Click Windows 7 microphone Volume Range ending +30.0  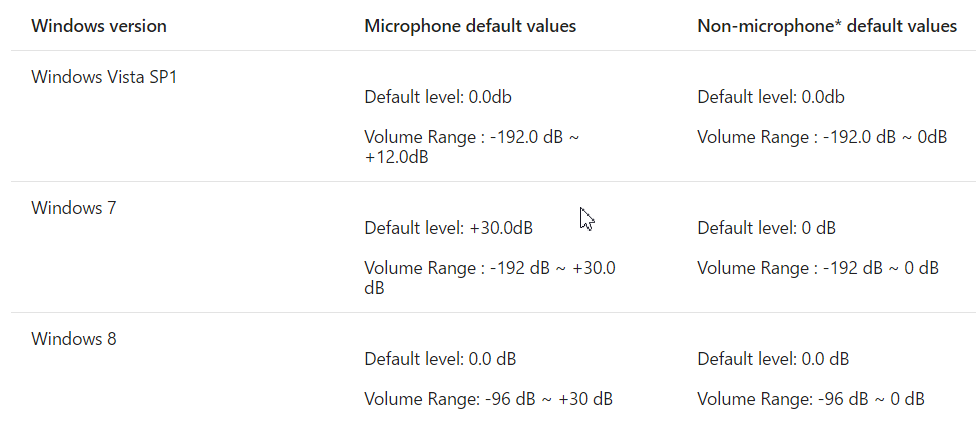(x=593, y=268)
